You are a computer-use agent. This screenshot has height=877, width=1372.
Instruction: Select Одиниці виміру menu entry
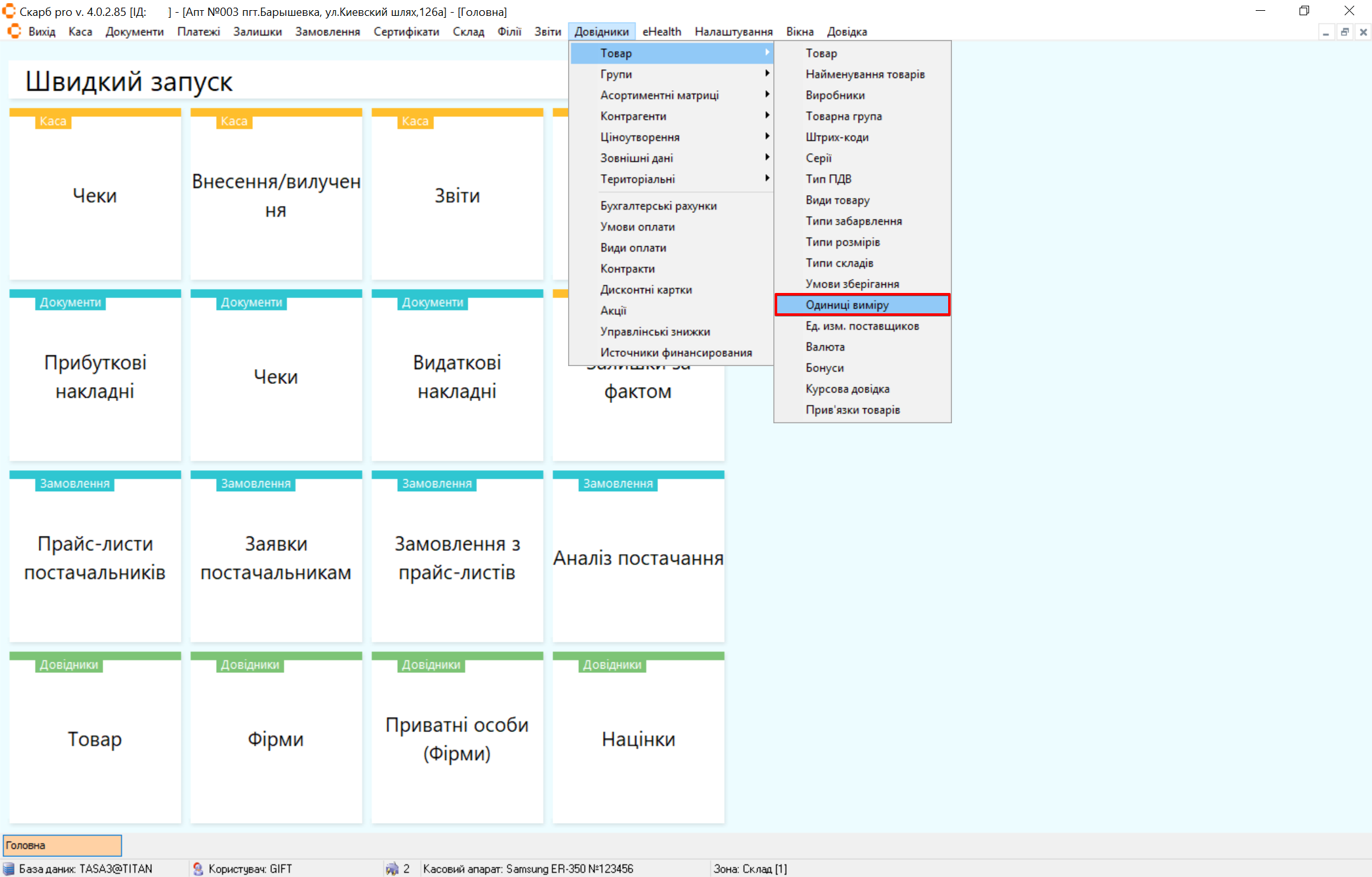(847, 305)
